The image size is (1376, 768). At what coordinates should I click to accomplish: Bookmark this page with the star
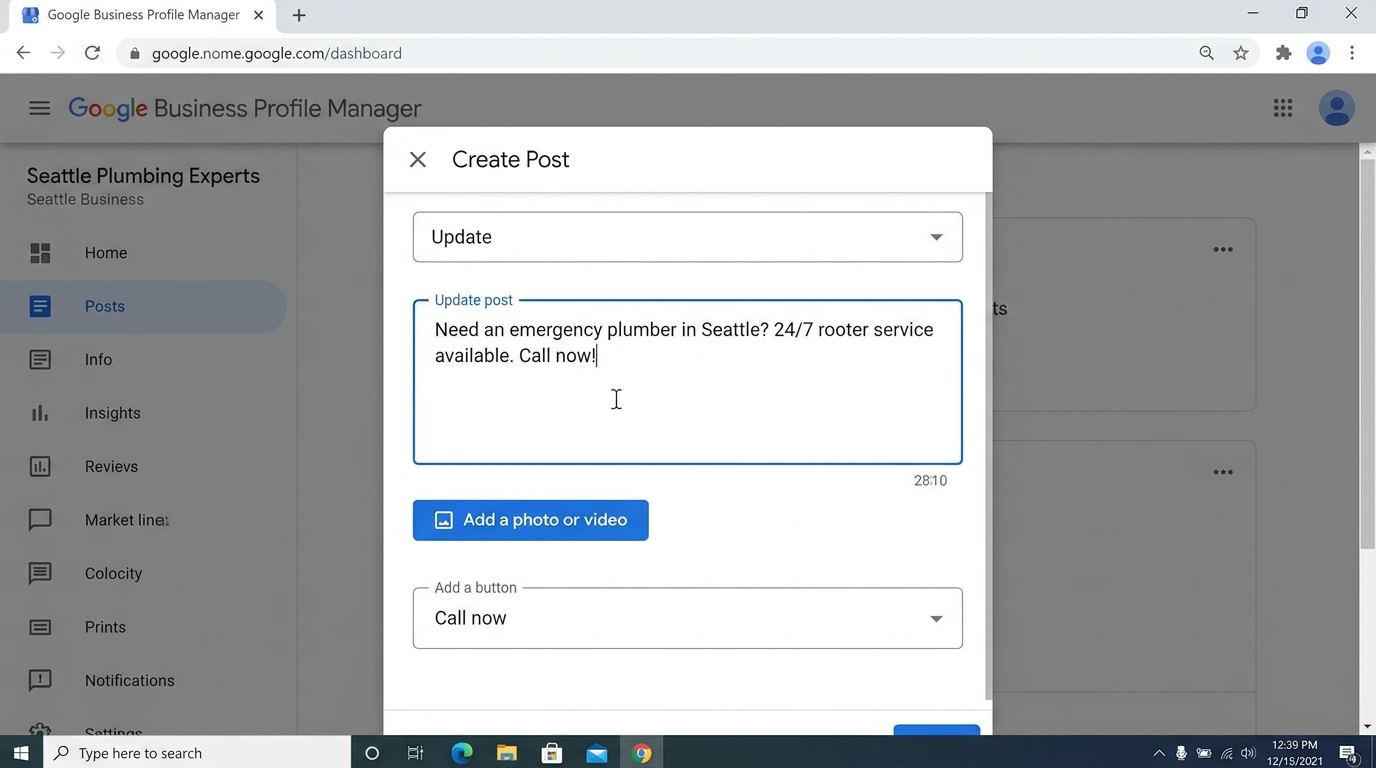coord(1241,53)
